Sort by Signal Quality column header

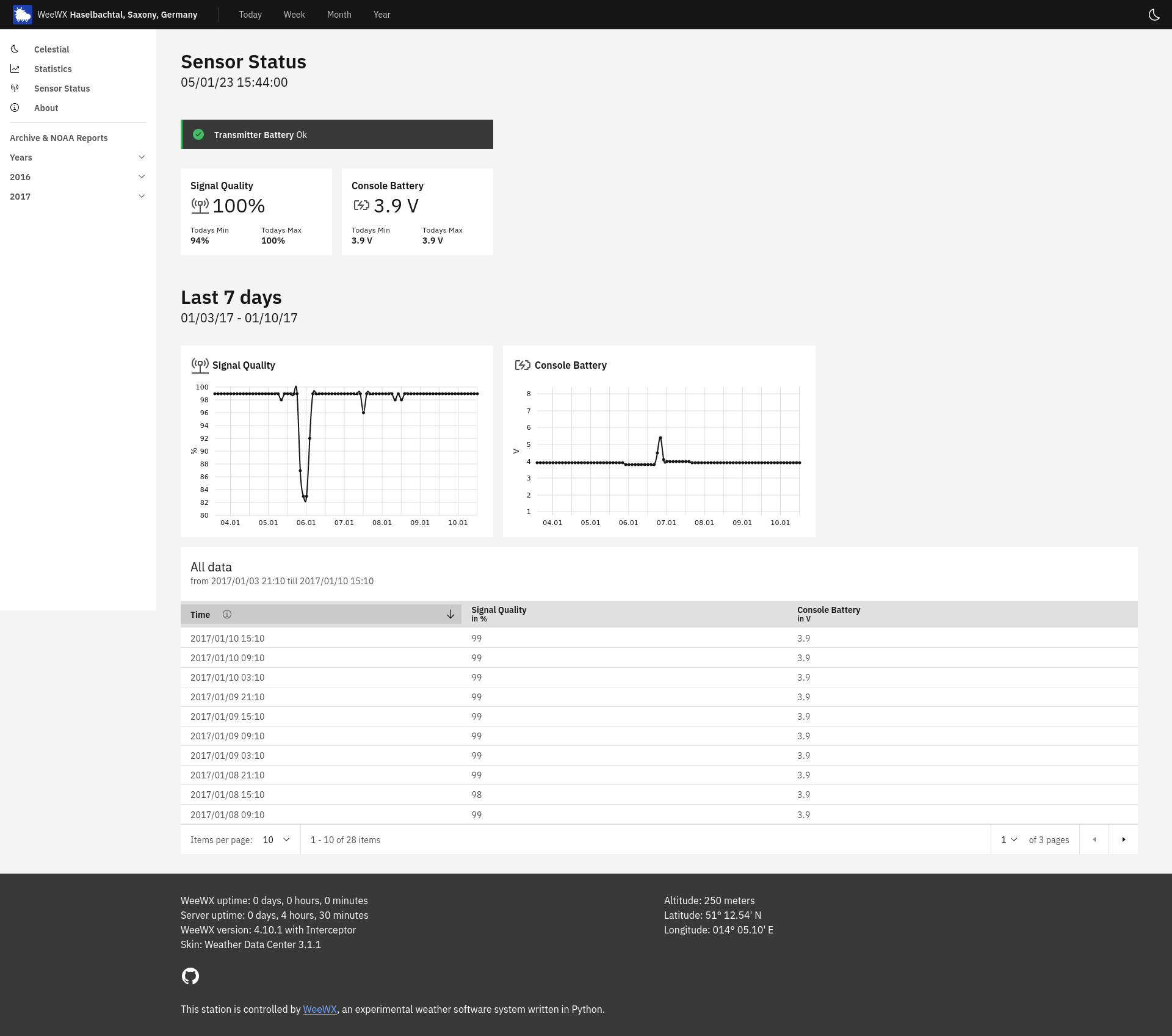pyautogui.click(x=499, y=614)
